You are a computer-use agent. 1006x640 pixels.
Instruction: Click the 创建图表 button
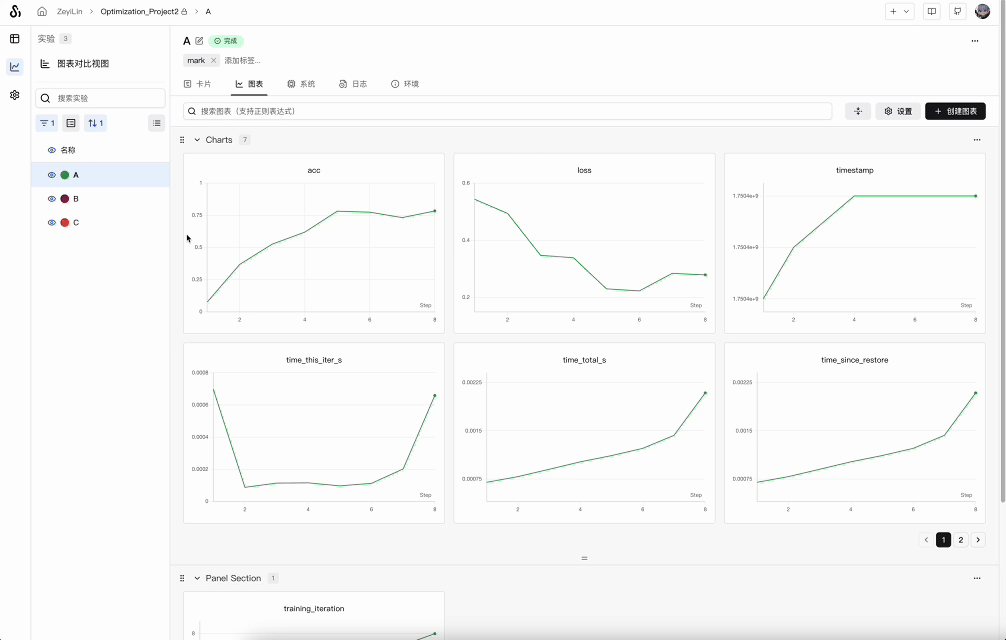click(955, 111)
